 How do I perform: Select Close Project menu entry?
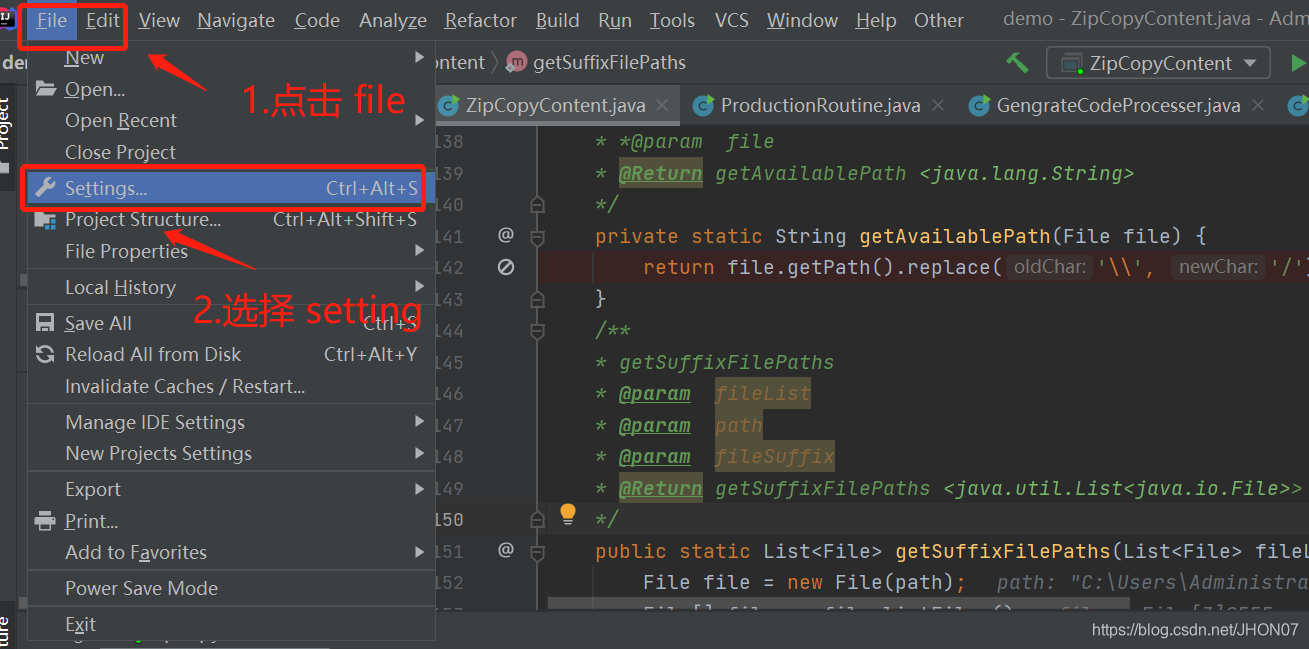(x=231, y=152)
